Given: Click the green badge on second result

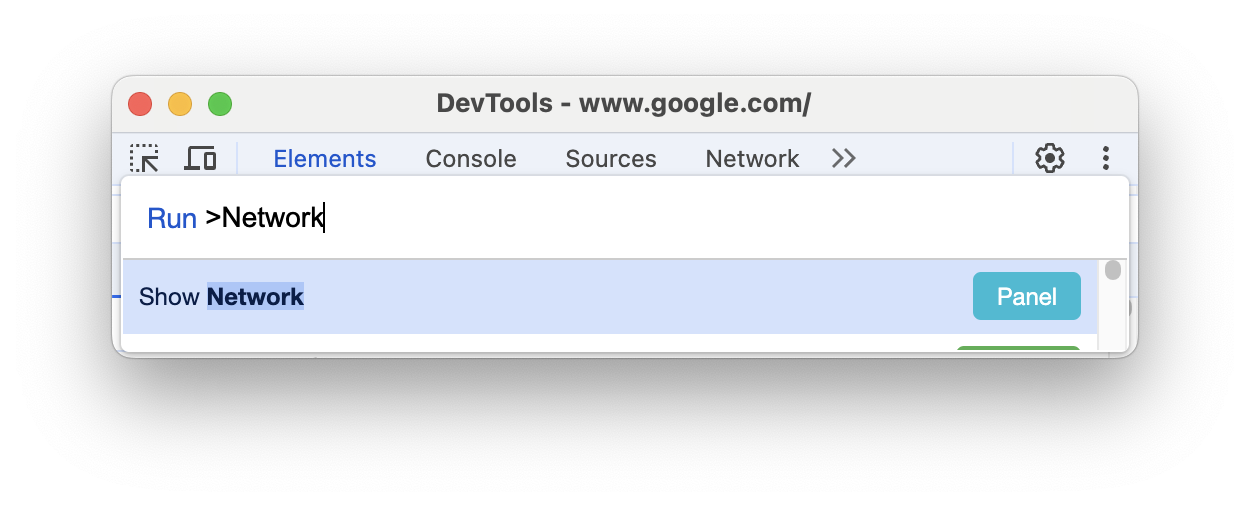Looking at the screenshot, I should (1018, 348).
